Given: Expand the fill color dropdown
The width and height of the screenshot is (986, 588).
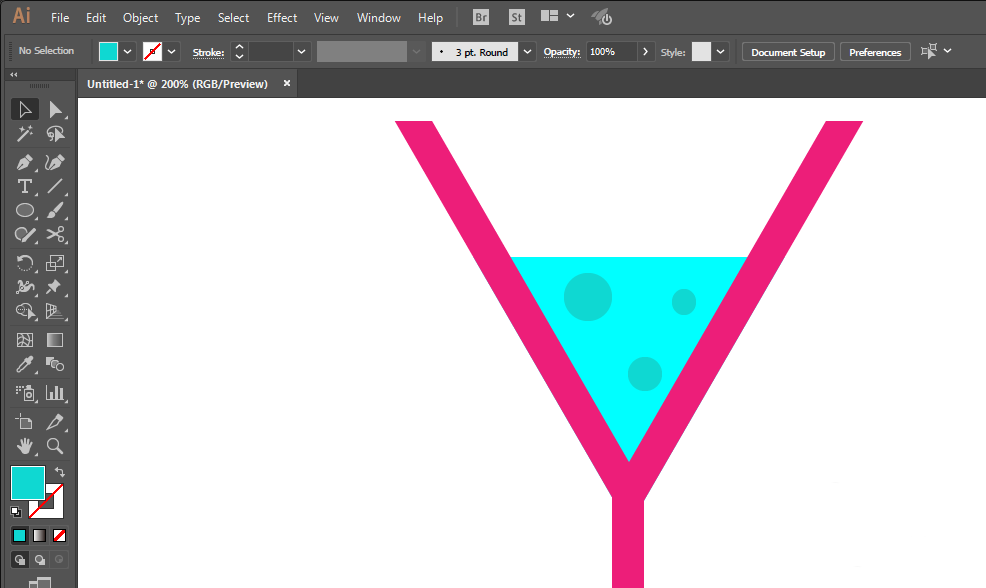Looking at the screenshot, I should pos(128,52).
